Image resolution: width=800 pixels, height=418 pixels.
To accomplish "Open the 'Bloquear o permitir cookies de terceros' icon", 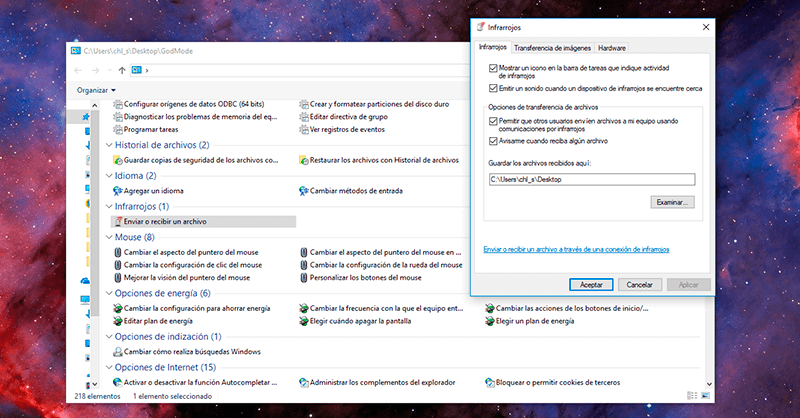I will (490, 382).
